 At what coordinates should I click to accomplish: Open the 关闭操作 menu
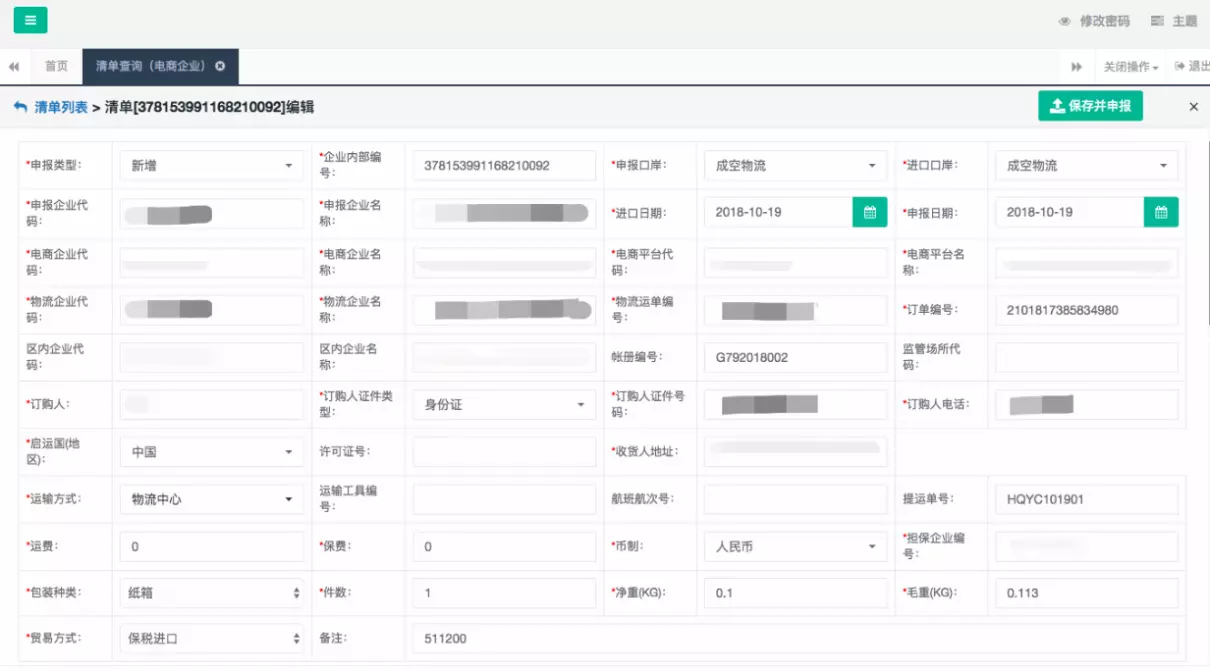(x=1130, y=67)
